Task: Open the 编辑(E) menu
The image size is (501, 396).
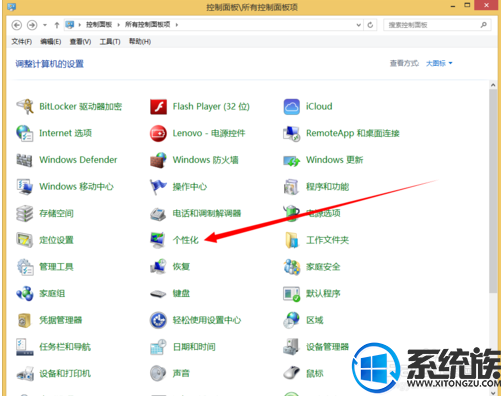Action: (51, 42)
